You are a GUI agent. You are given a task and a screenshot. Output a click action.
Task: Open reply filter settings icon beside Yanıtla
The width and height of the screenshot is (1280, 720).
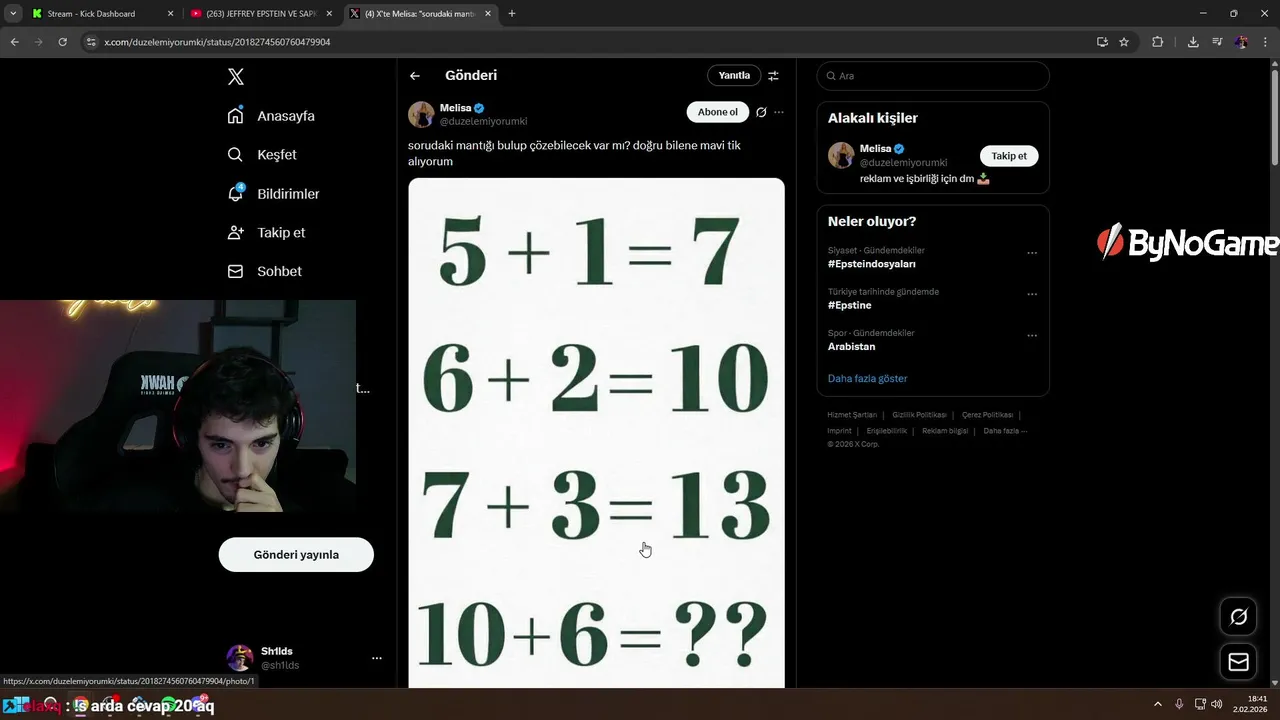[x=773, y=76]
